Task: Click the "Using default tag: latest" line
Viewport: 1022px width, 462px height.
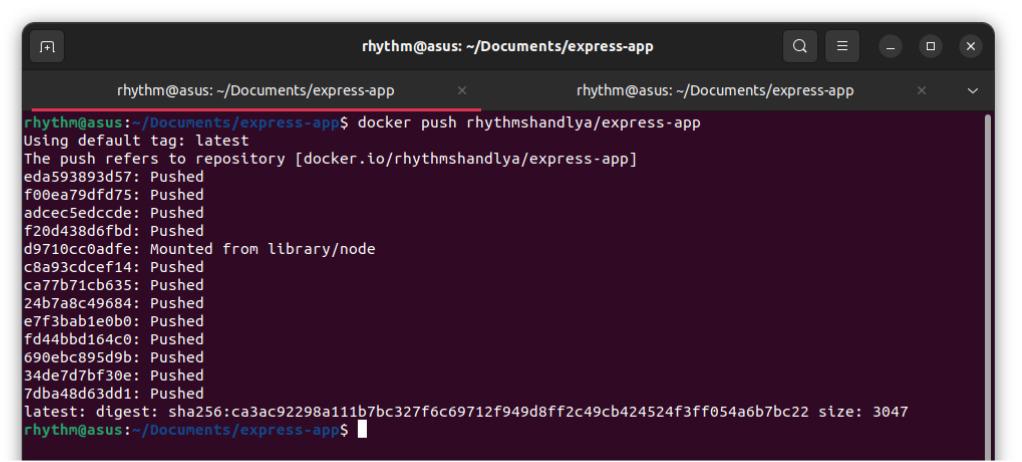Action: pos(128,141)
